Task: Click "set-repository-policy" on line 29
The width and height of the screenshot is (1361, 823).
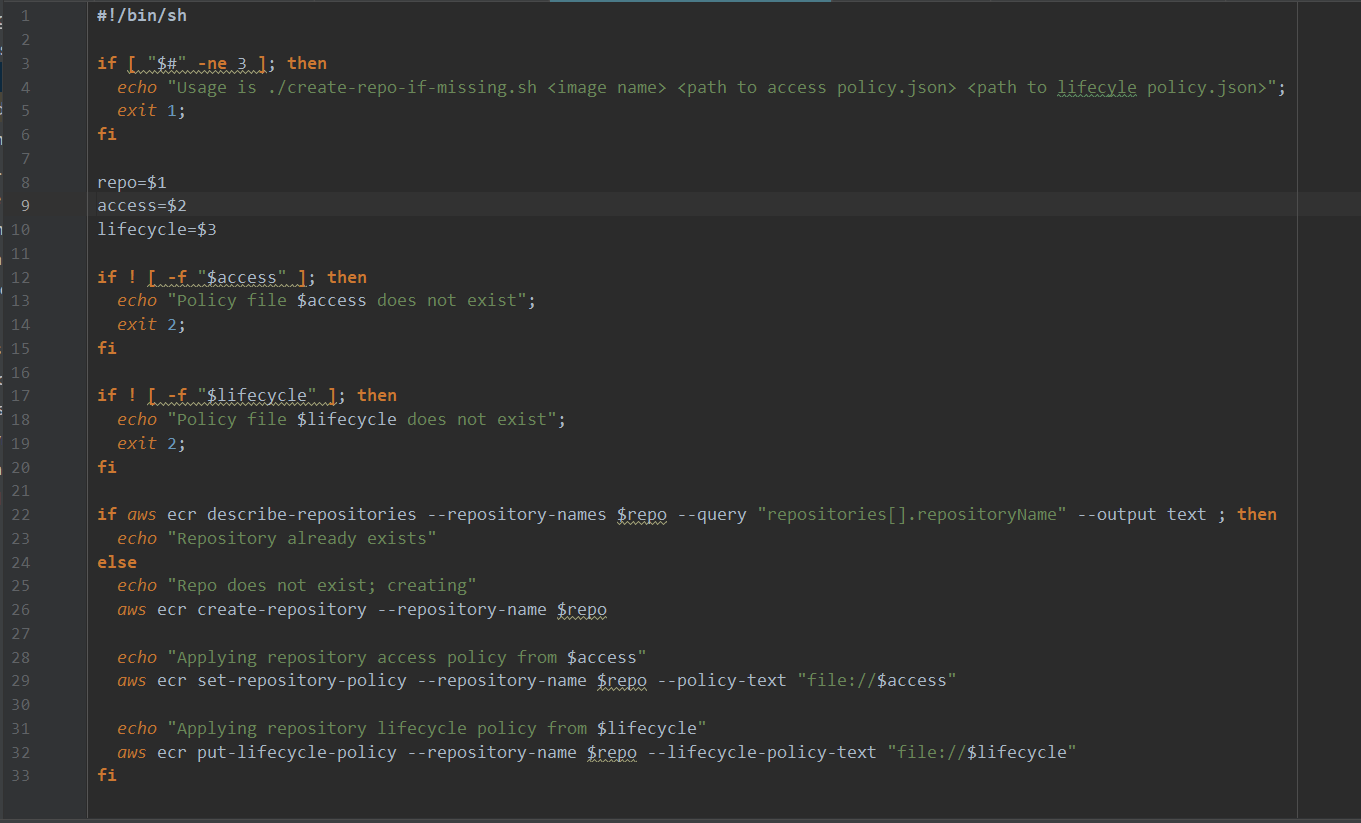Action: (x=302, y=682)
